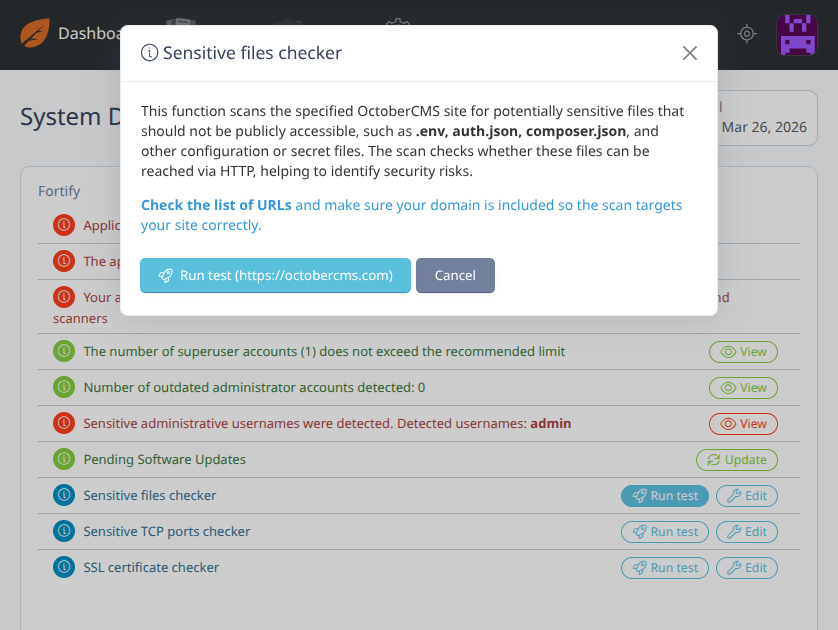Click the green outdated administrator accounts icon
838x630 pixels.
point(64,388)
